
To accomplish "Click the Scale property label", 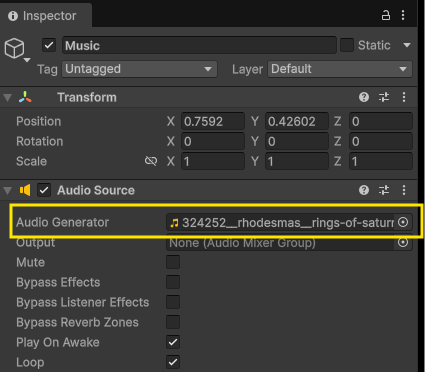I will pyautogui.click(x=32, y=161).
